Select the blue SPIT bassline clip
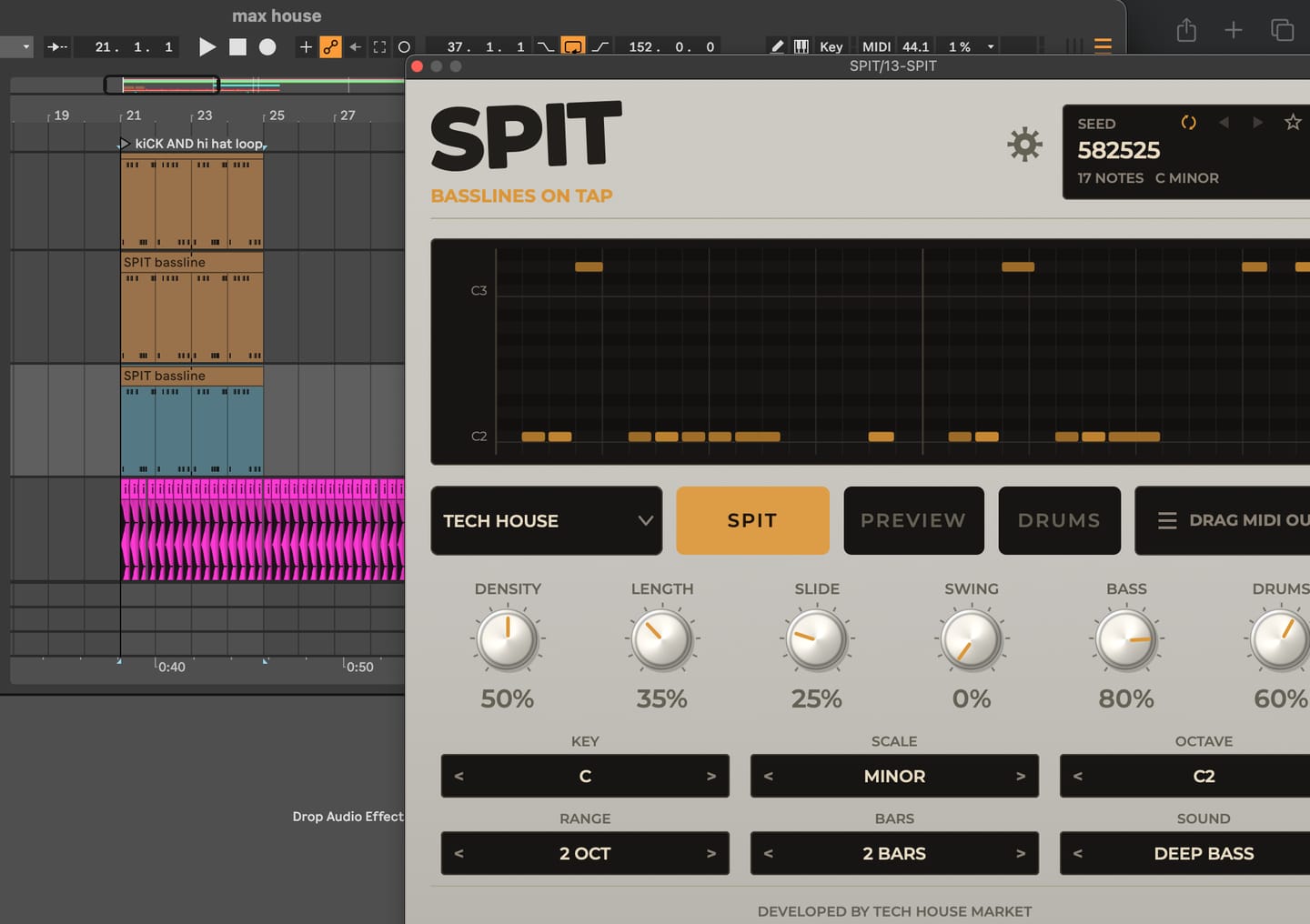The image size is (1310, 924). point(192,420)
